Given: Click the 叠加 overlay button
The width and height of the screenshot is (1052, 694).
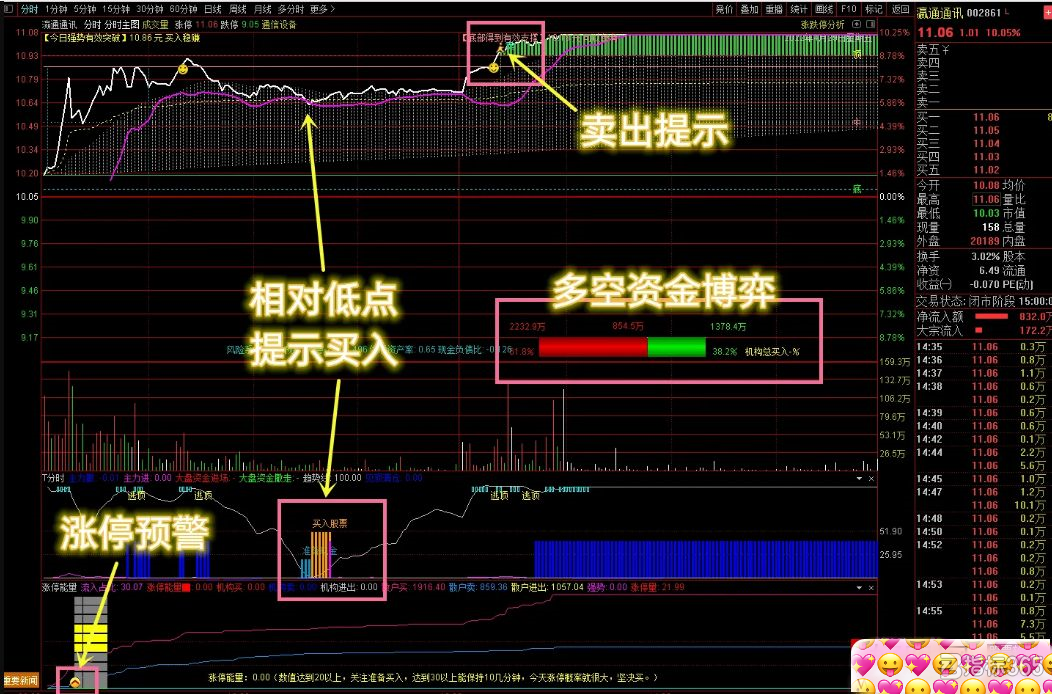Looking at the screenshot, I should [x=749, y=9].
